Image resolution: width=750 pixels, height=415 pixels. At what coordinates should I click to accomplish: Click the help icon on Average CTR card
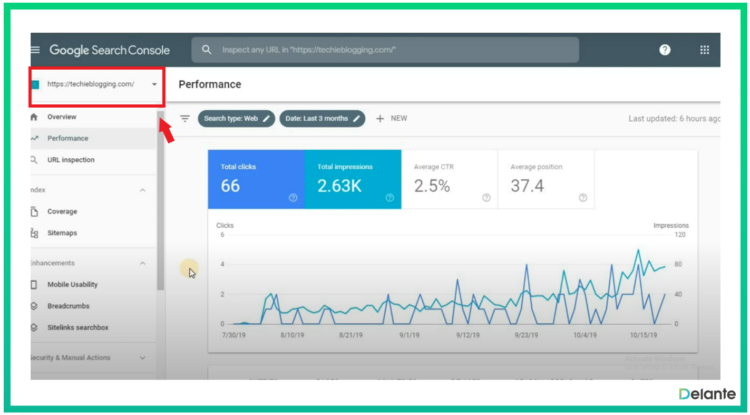tap(486, 198)
